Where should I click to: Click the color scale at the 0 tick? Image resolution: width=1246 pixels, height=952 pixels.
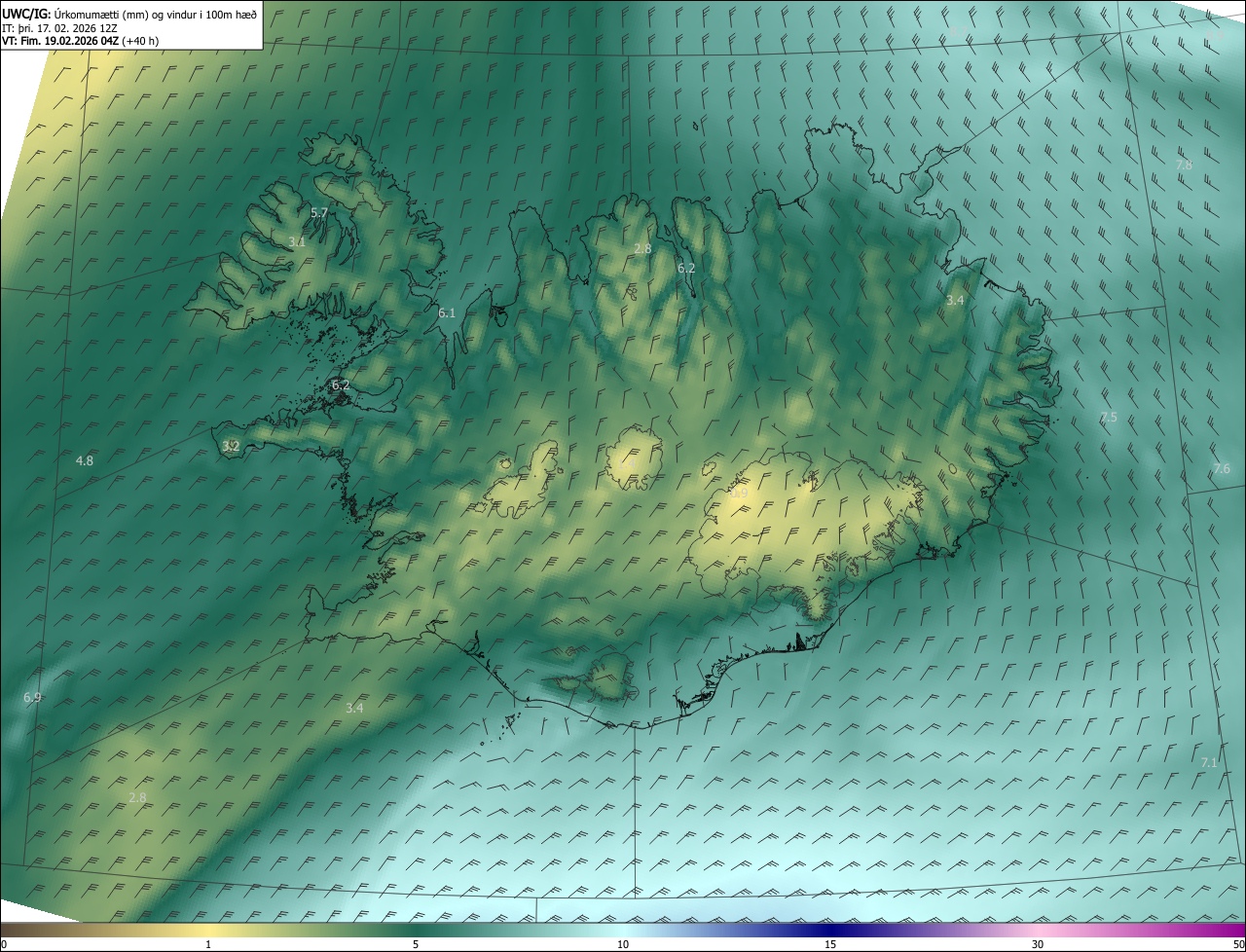coord(3,944)
